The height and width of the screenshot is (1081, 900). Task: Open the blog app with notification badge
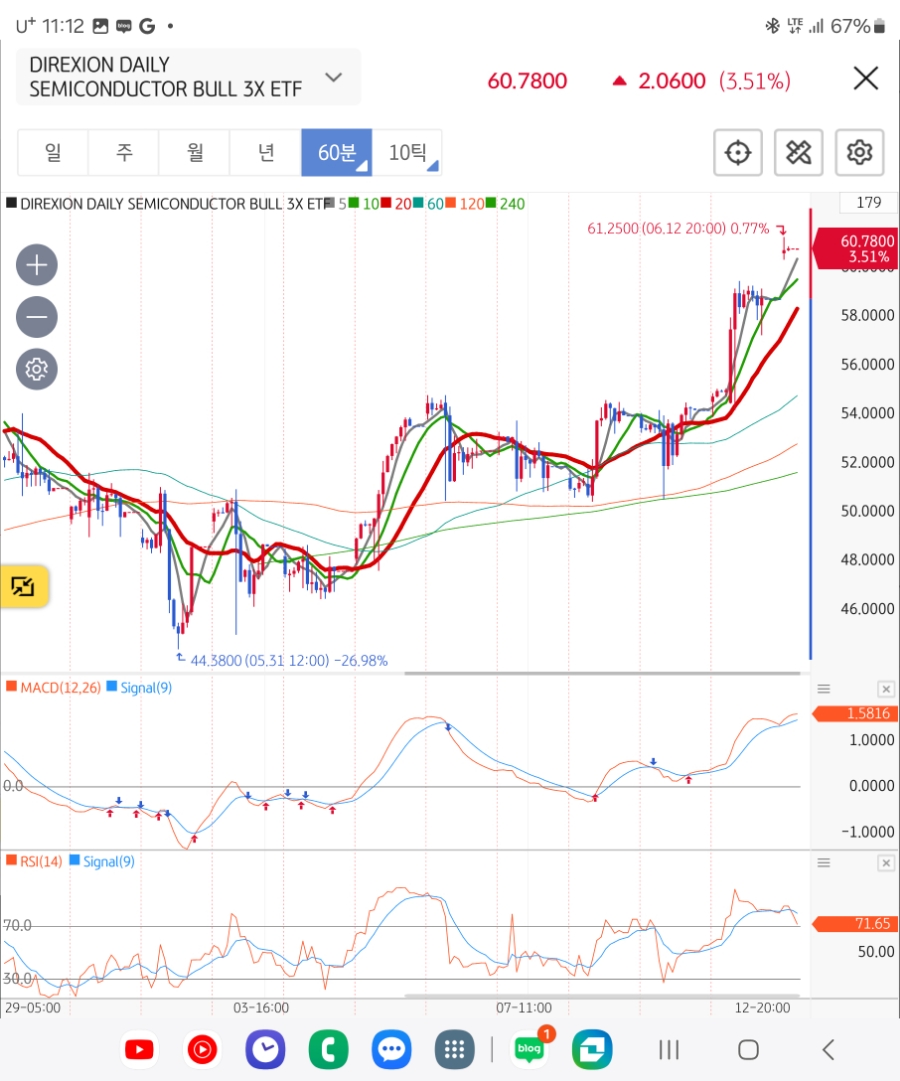tap(530, 1048)
